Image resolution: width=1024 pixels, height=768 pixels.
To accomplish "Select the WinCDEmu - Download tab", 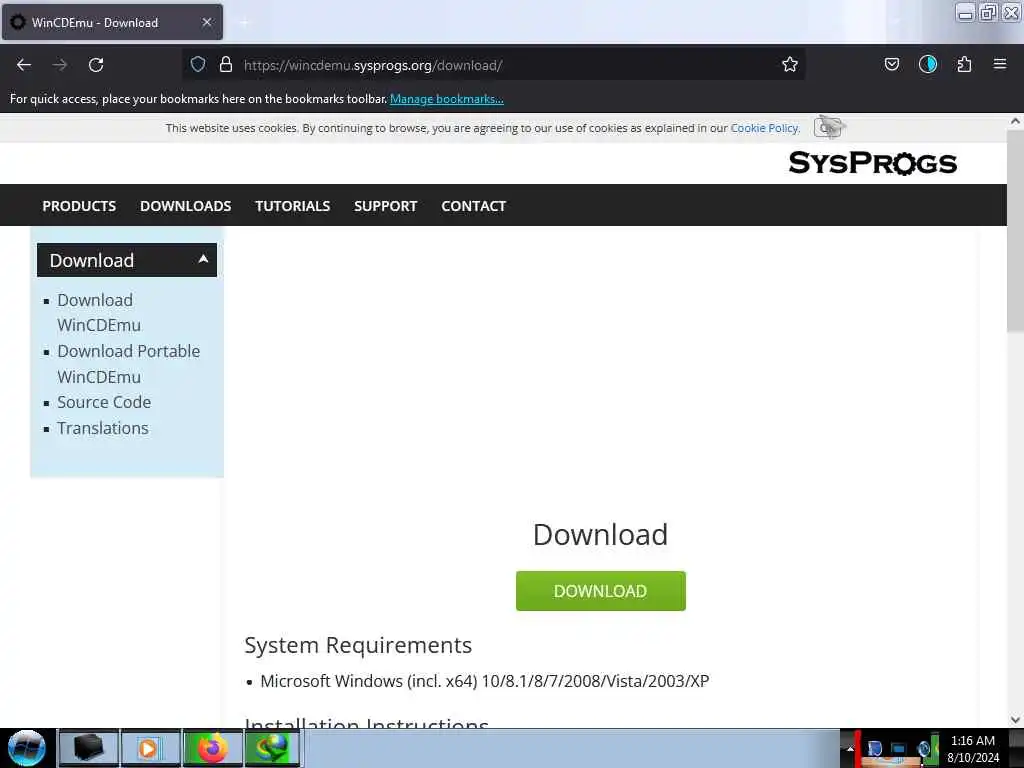I will coord(112,22).
